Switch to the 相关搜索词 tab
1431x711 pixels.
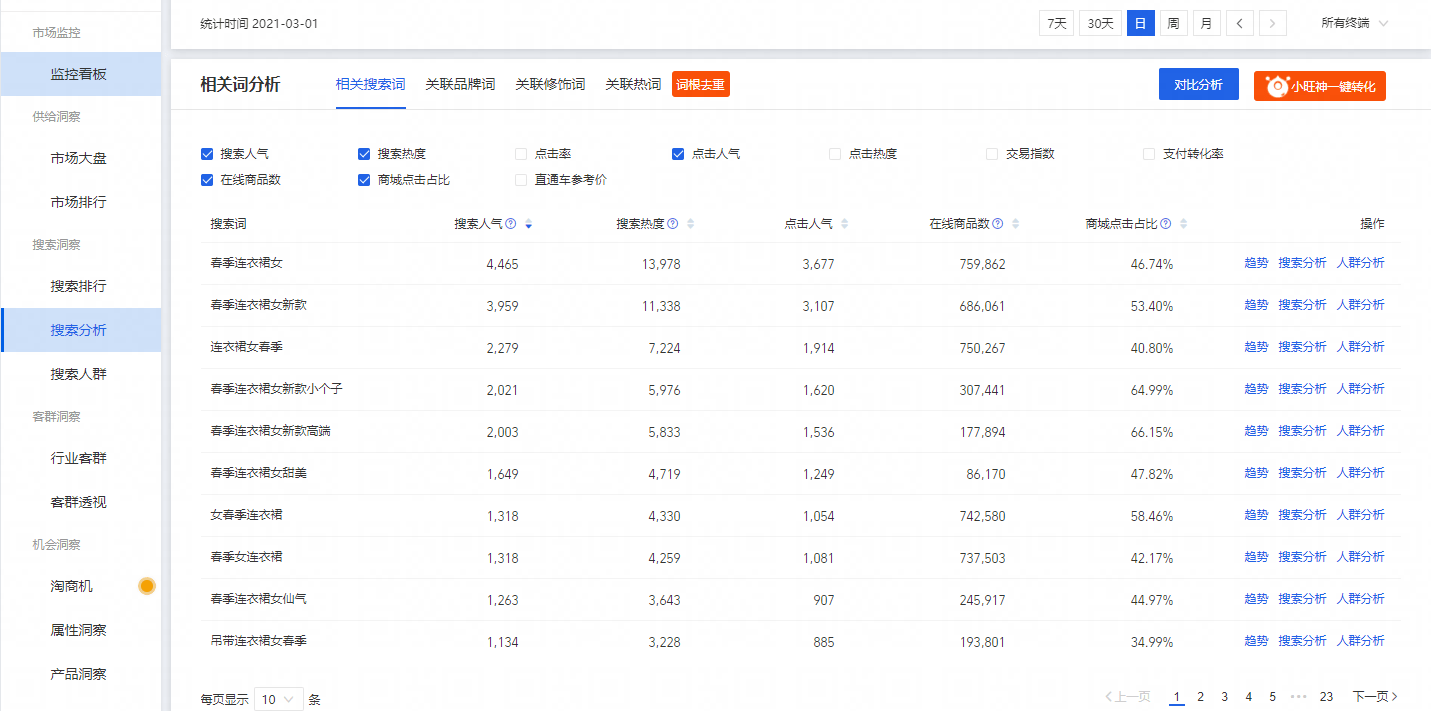[371, 85]
